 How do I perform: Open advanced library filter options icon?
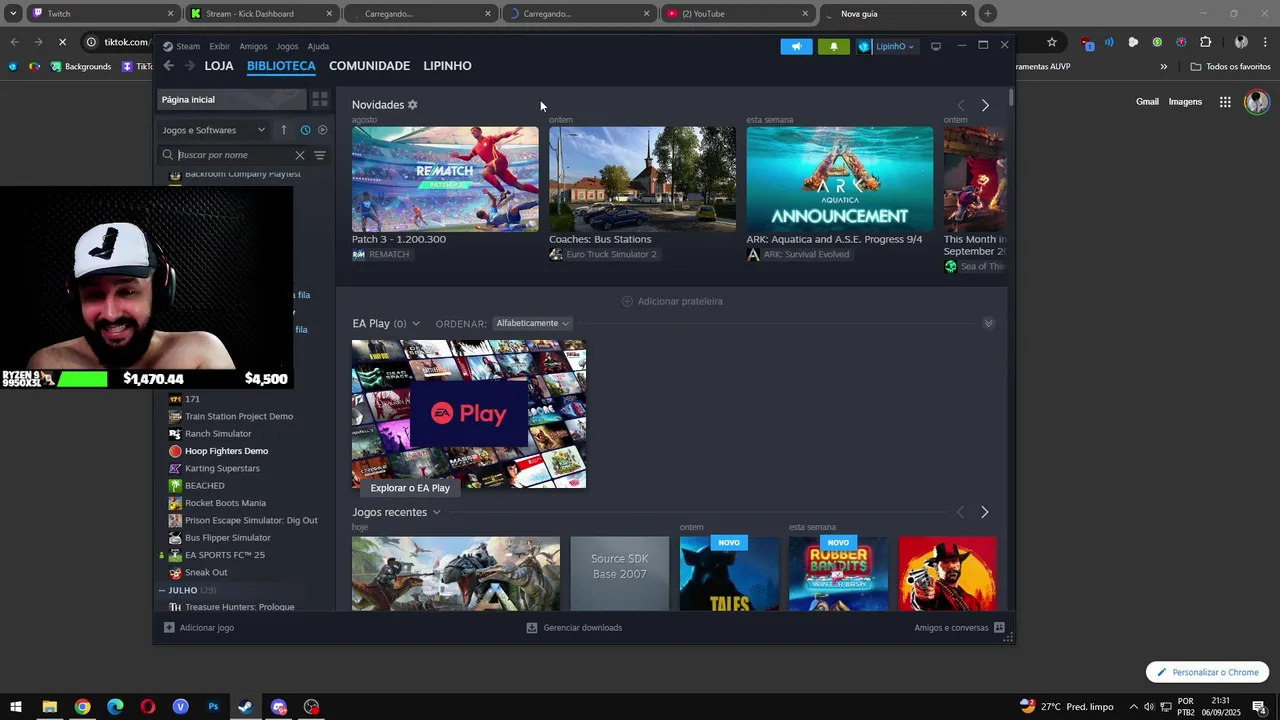[x=320, y=155]
